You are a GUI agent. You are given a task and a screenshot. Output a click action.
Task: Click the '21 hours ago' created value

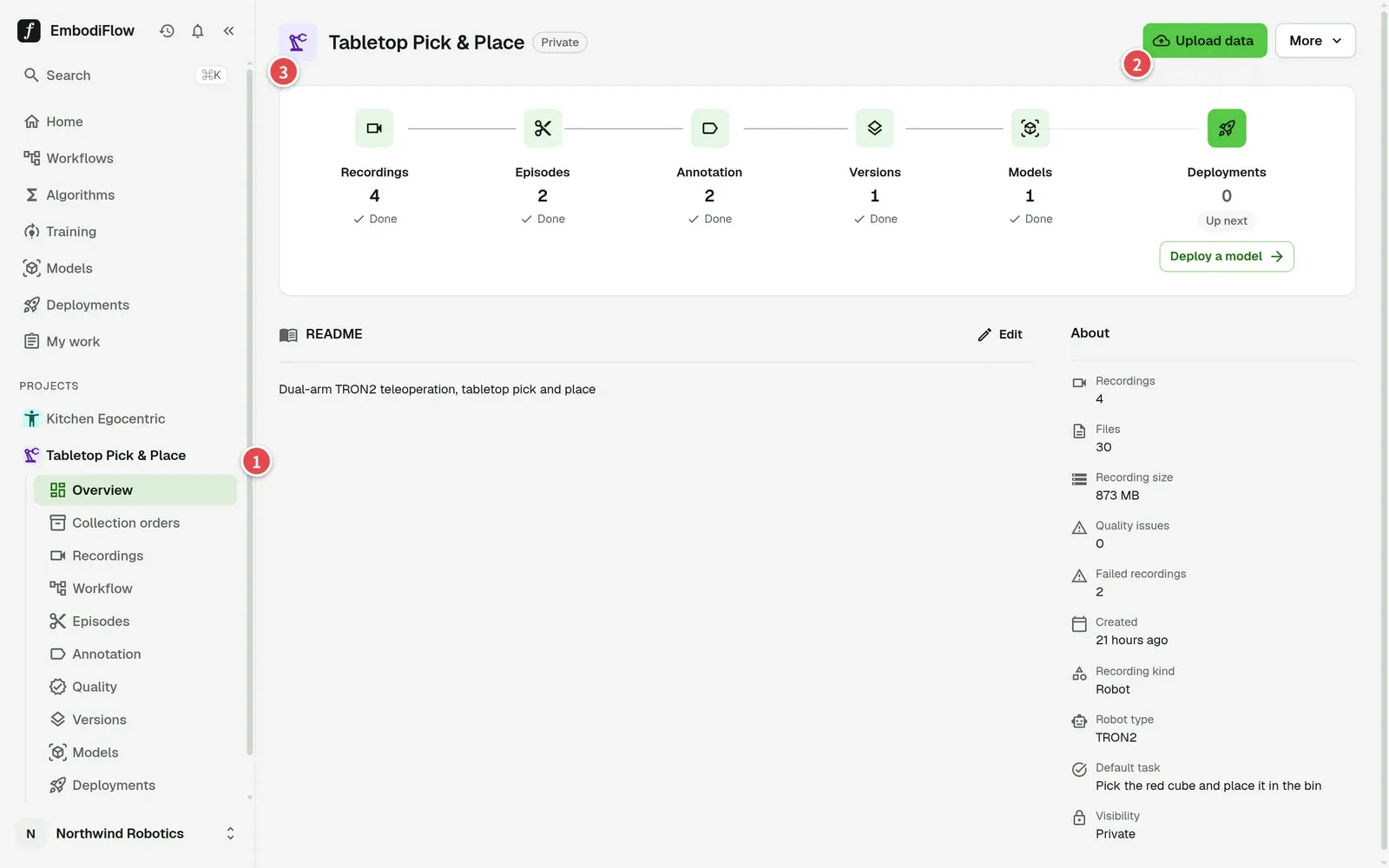click(1131, 641)
